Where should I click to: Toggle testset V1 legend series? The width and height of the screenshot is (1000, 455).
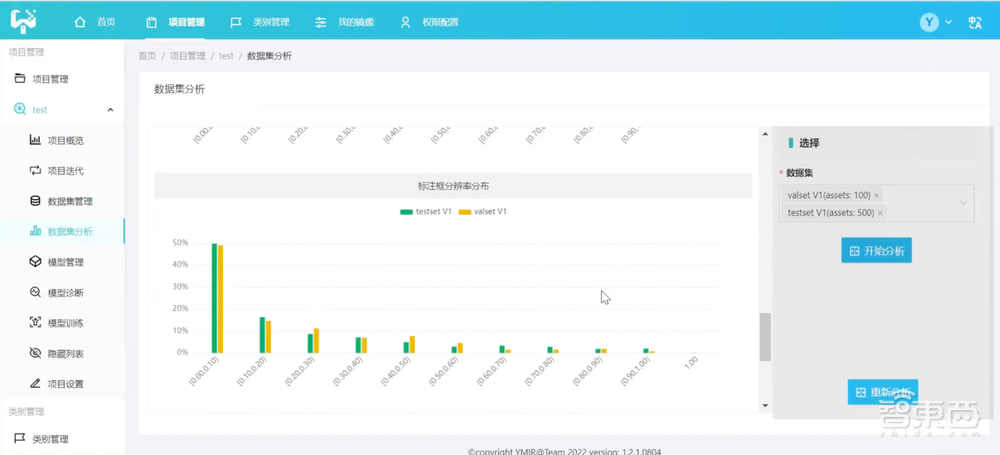click(x=426, y=212)
